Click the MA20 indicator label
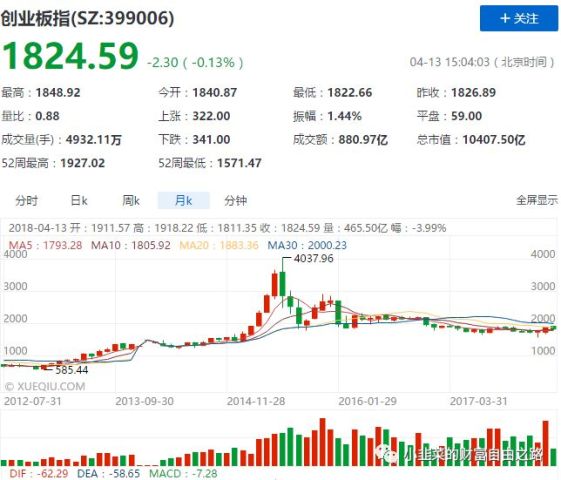Viewport: 561px width, 480px height. click(x=219, y=245)
